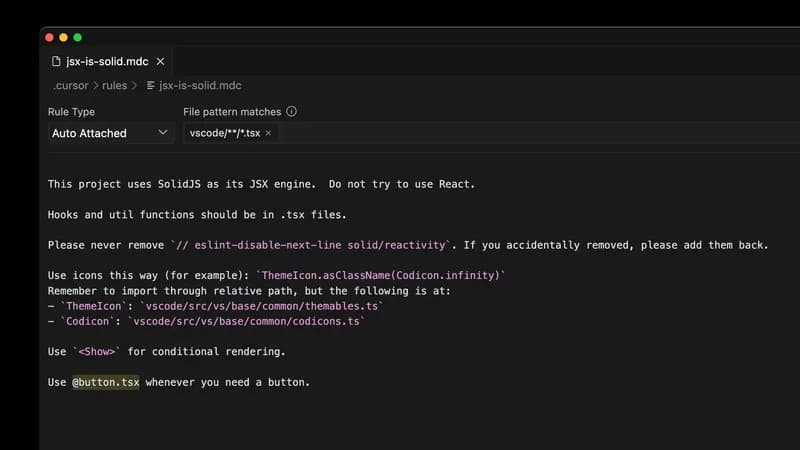Image resolution: width=800 pixels, height=450 pixels.
Task: Click the red close window button
Action: click(49, 37)
